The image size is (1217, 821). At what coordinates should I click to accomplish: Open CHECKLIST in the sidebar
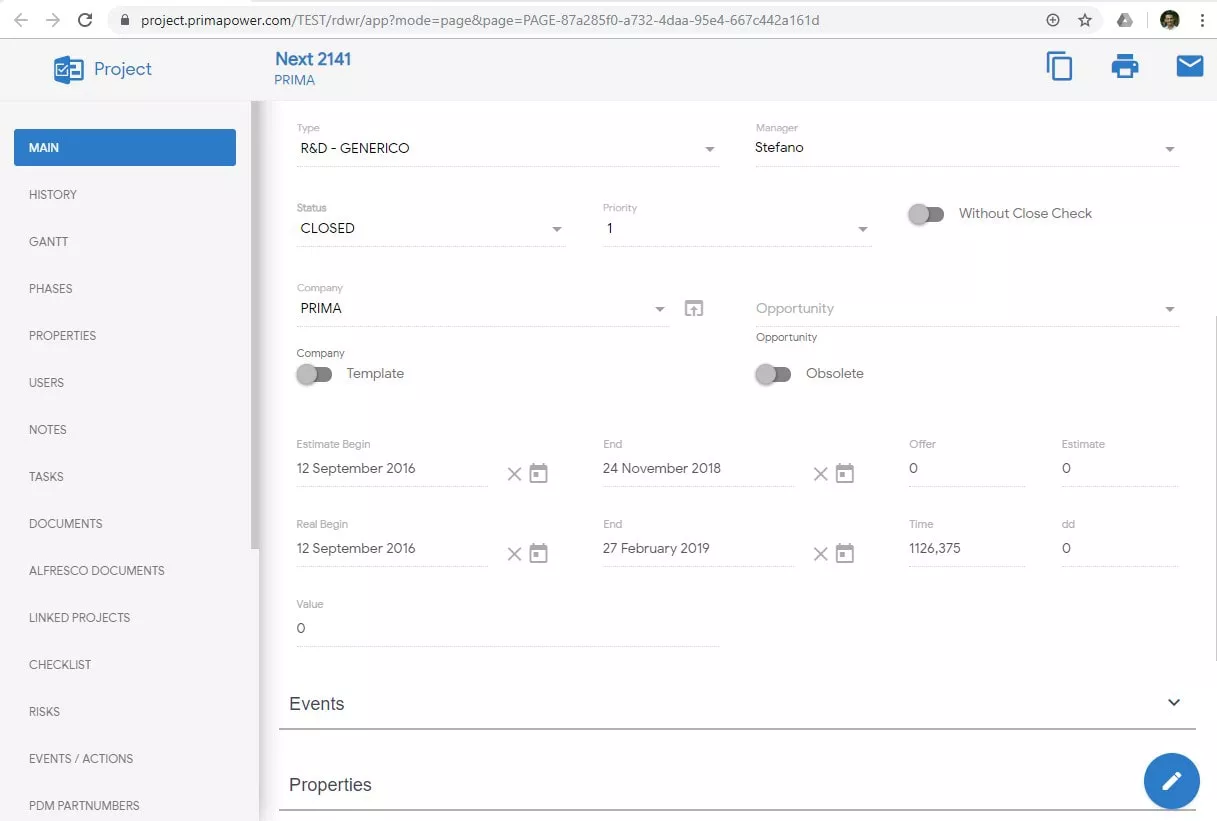coord(60,665)
